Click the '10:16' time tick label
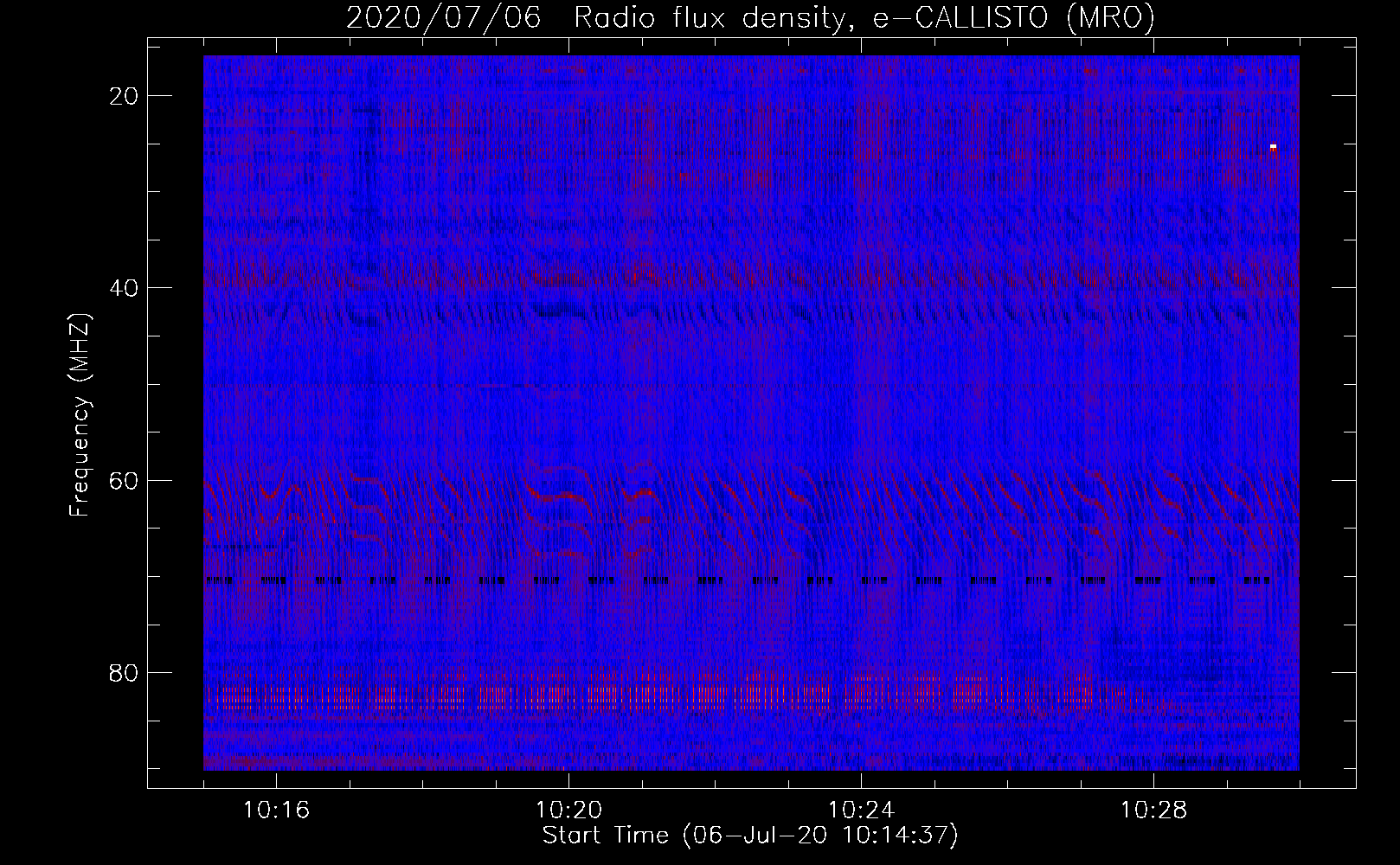The height and width of the screenshot is (865, 1400). [277, 811]
